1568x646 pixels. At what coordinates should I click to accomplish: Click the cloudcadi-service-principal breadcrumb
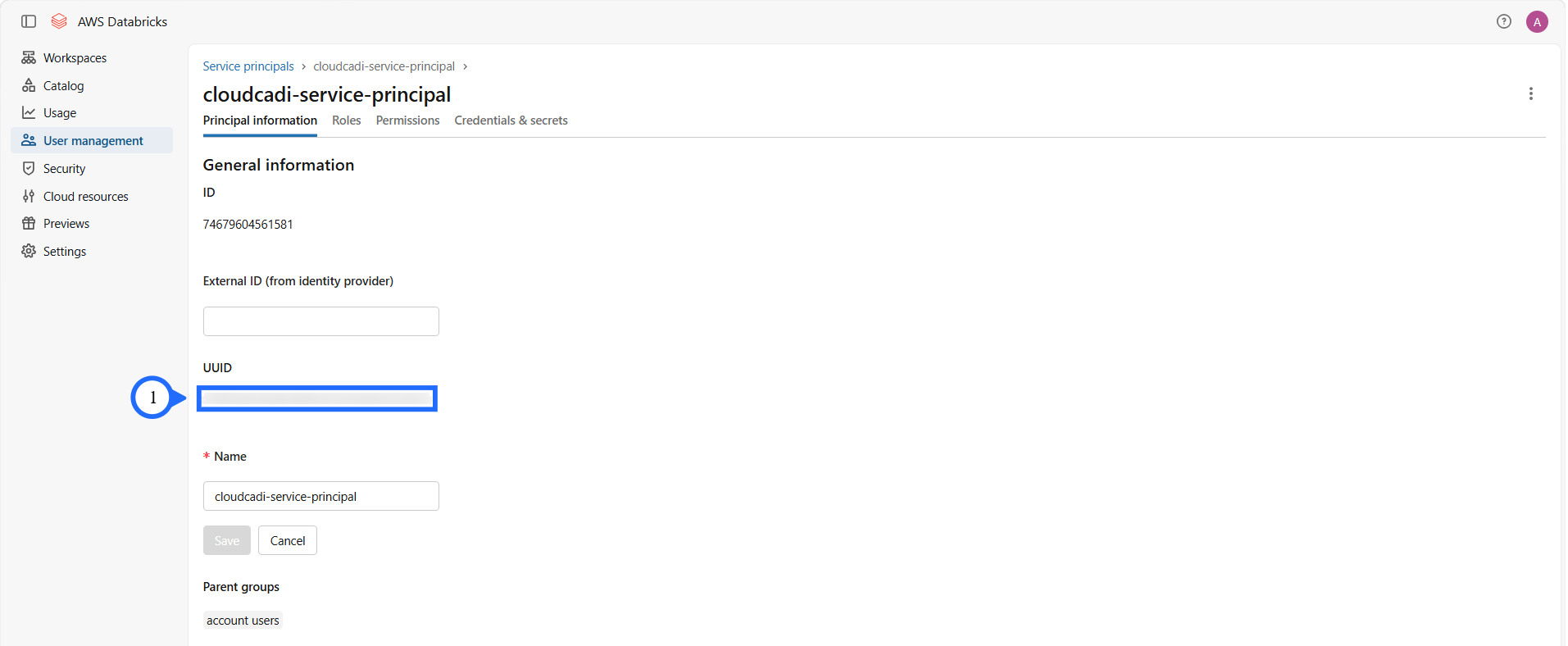[384, 66]
